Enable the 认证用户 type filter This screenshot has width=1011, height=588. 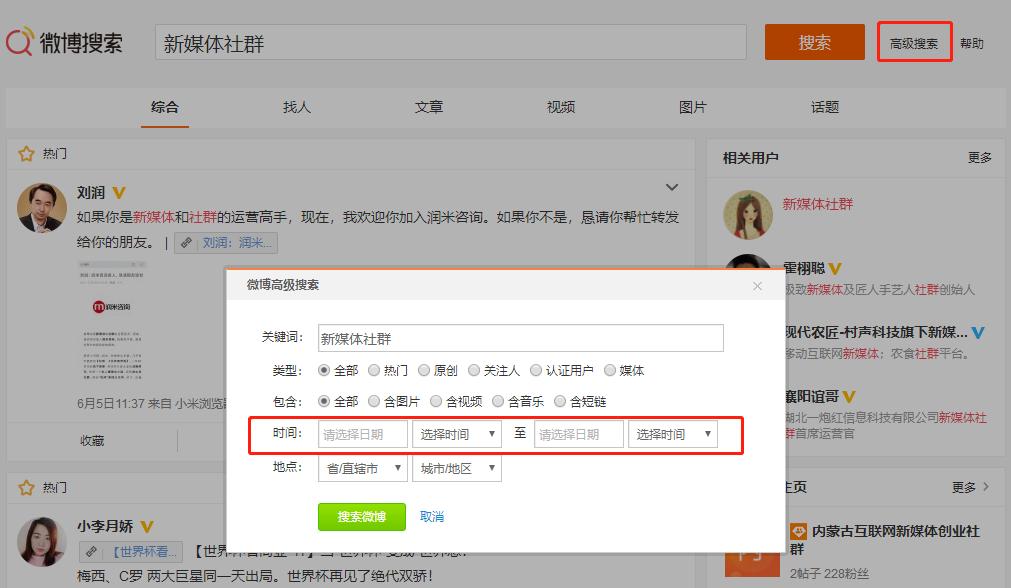click(x=539, y=370)
